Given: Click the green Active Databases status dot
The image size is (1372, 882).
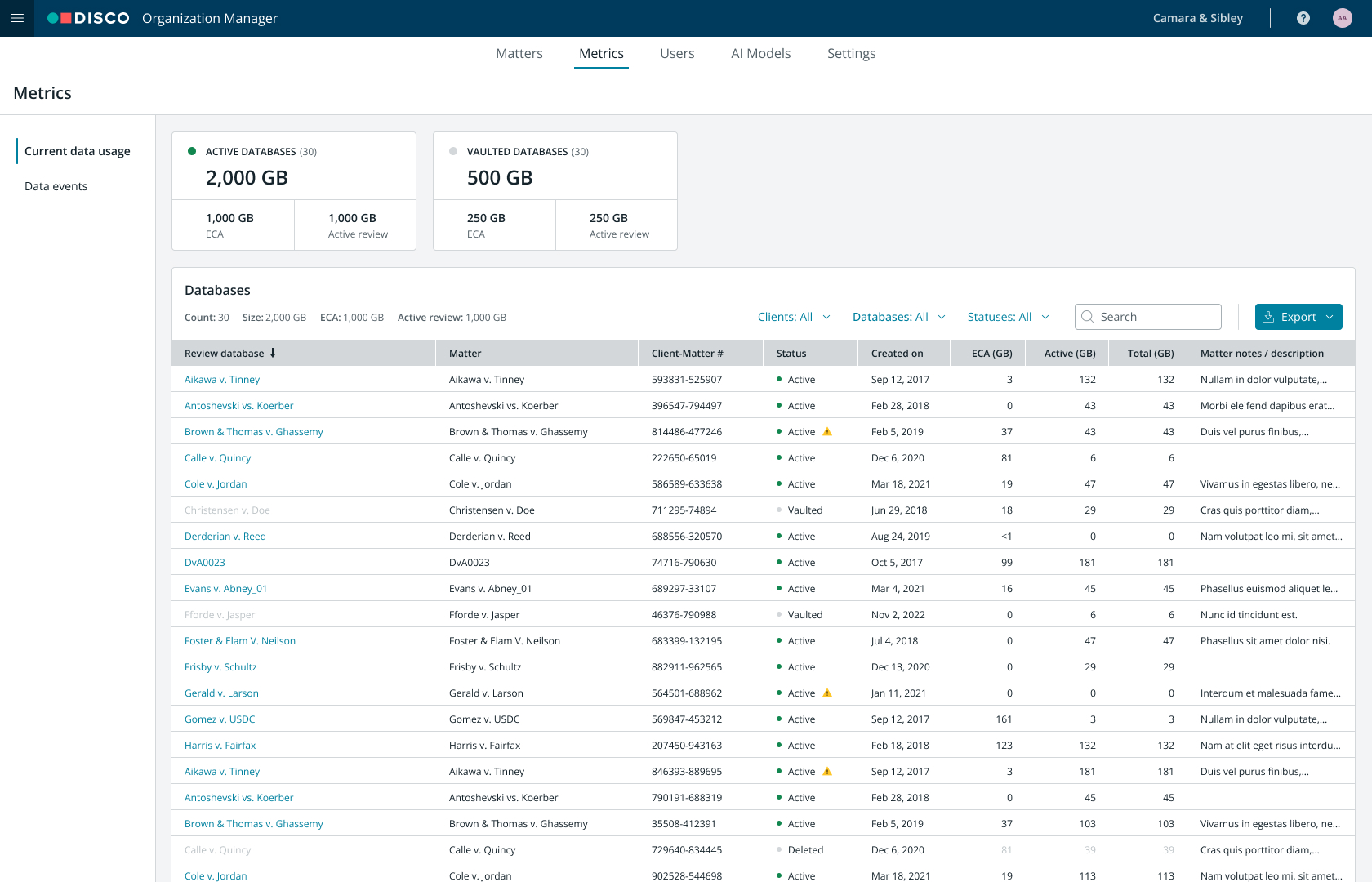Looking at the screenshot, I should point(192,151).
